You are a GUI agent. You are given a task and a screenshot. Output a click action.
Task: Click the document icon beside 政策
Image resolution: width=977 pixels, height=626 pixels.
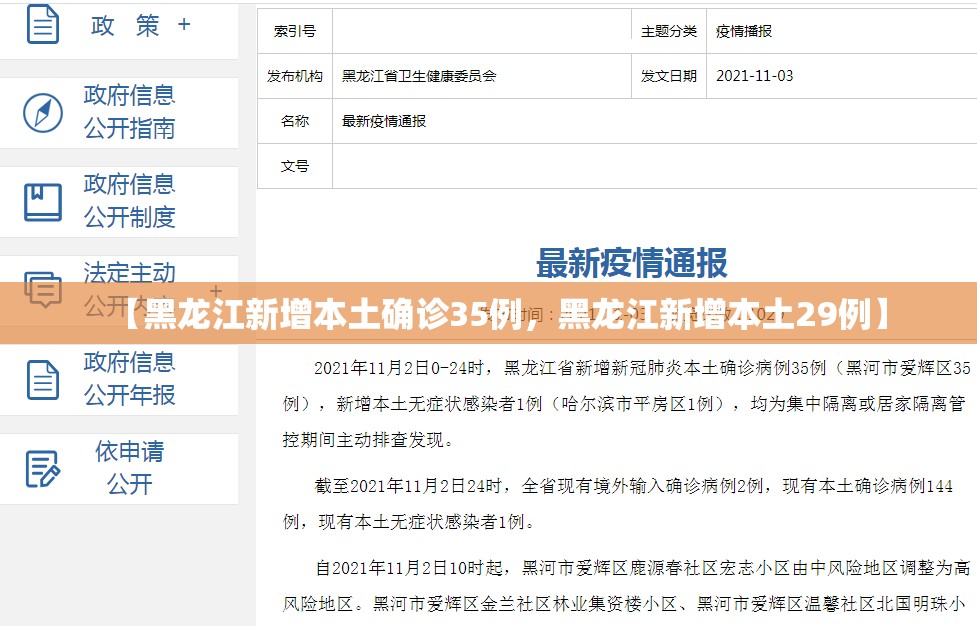pos(43,25)
